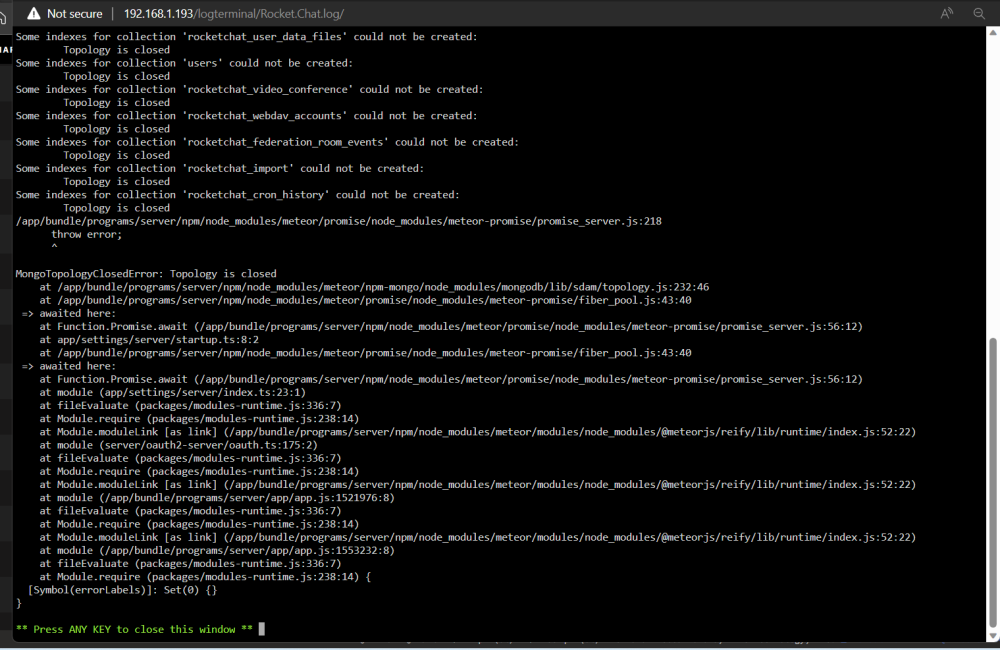Viewport: 1000px width, 650px height.
Task: Click the scrollbar down arrow
Action: coord(993,636)
